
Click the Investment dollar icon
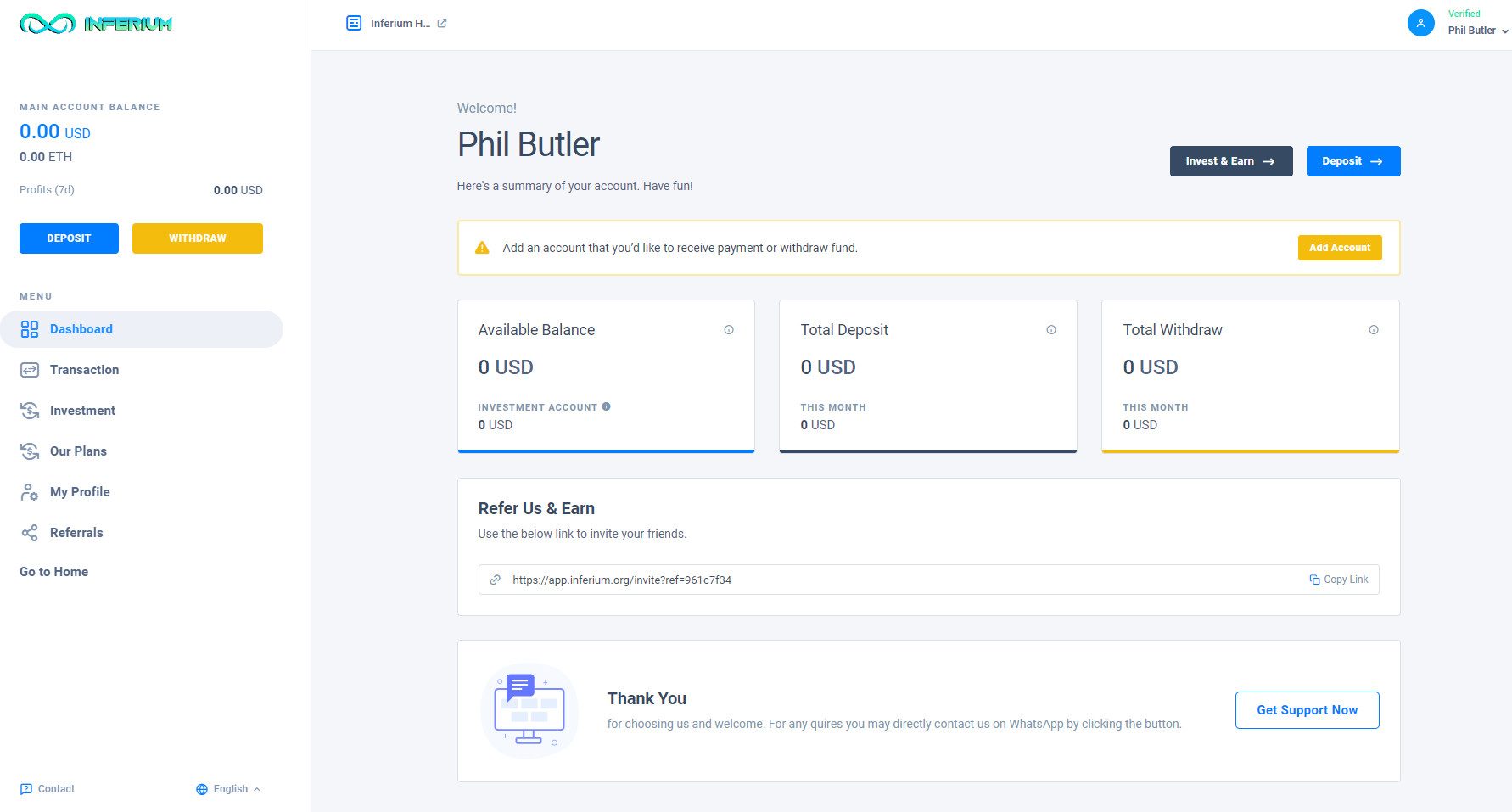[30, 411]
